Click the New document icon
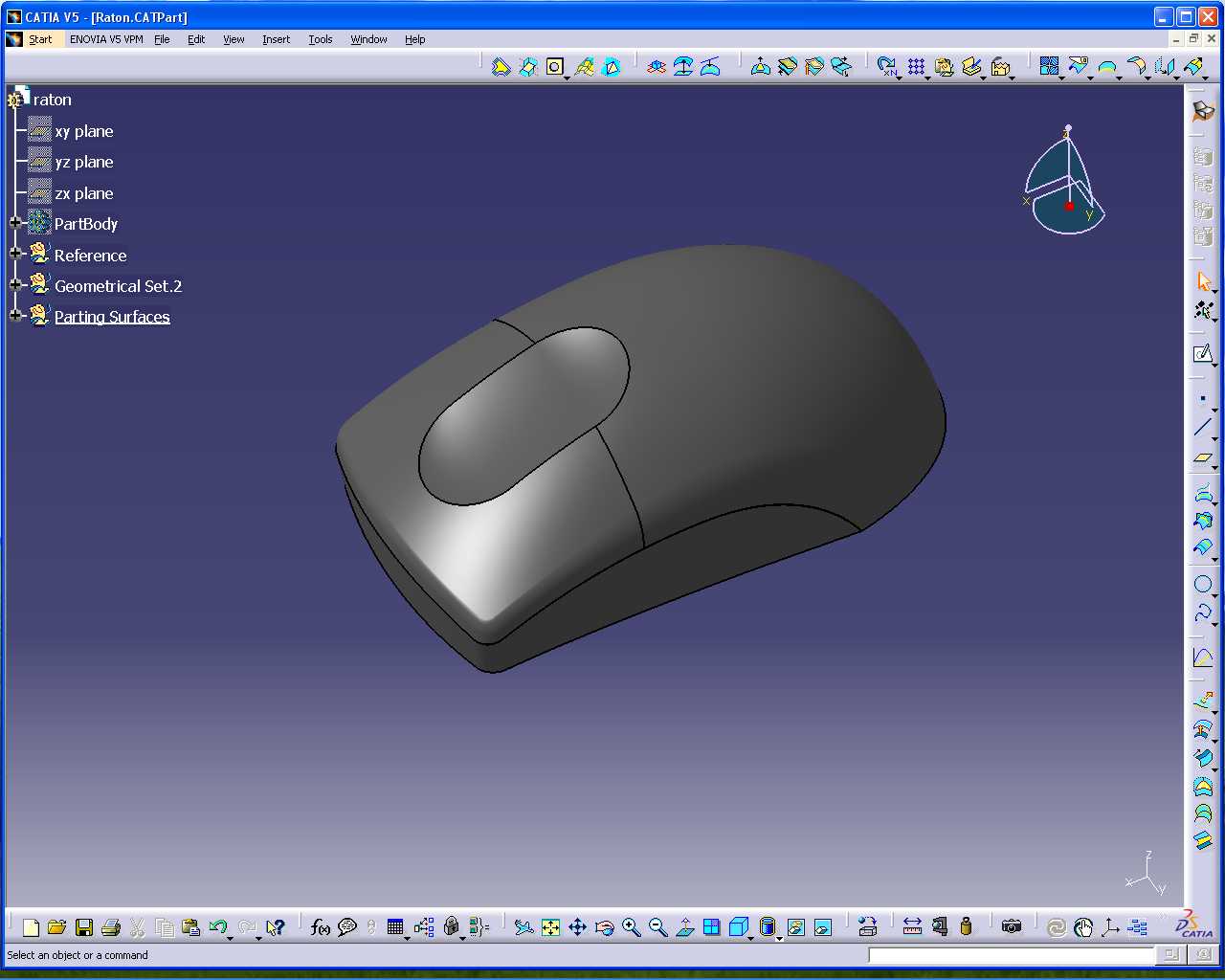The width and height of the screenshot is (1225, 980). pos(31,927)
